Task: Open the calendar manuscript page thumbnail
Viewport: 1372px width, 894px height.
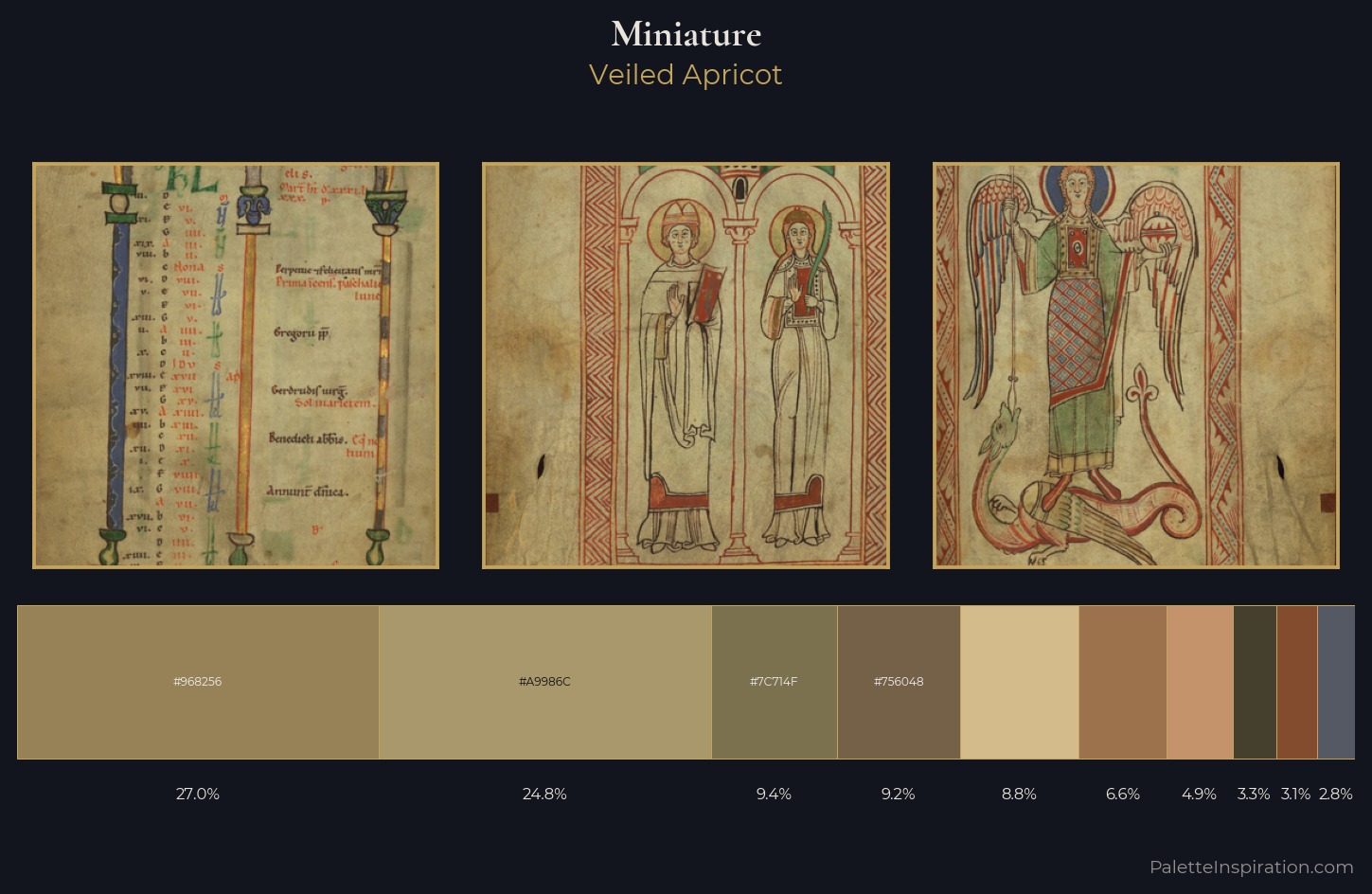Action: [x=236, y=366]
